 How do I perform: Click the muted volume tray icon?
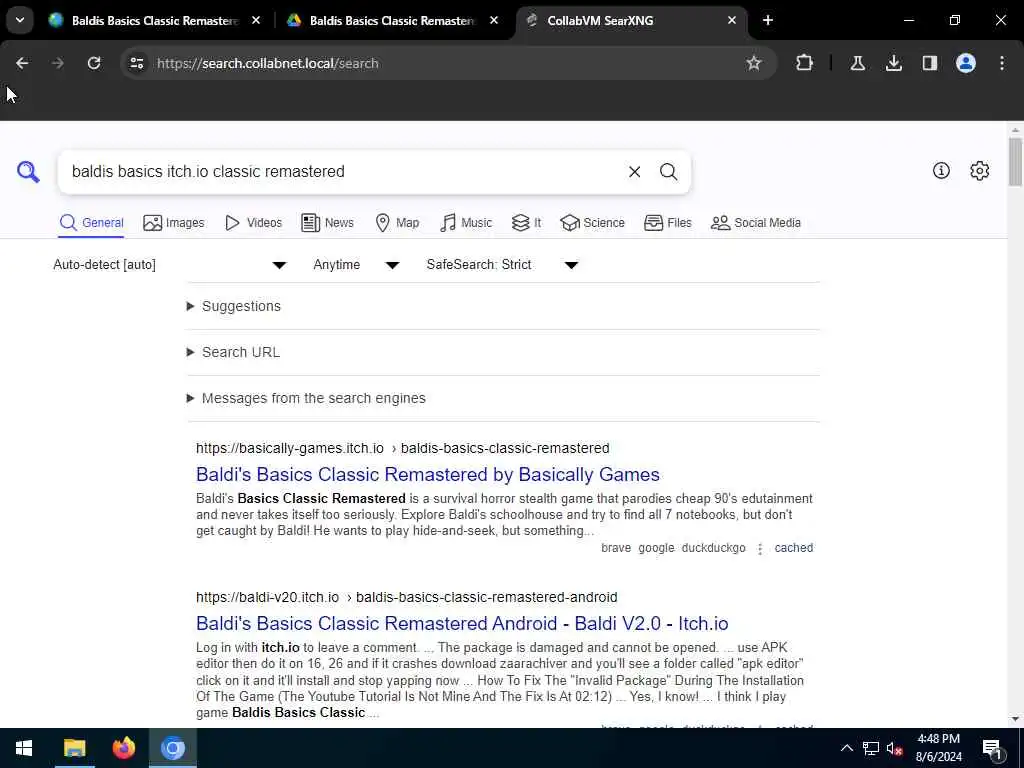pyautogui.click(x=894, y=748)
